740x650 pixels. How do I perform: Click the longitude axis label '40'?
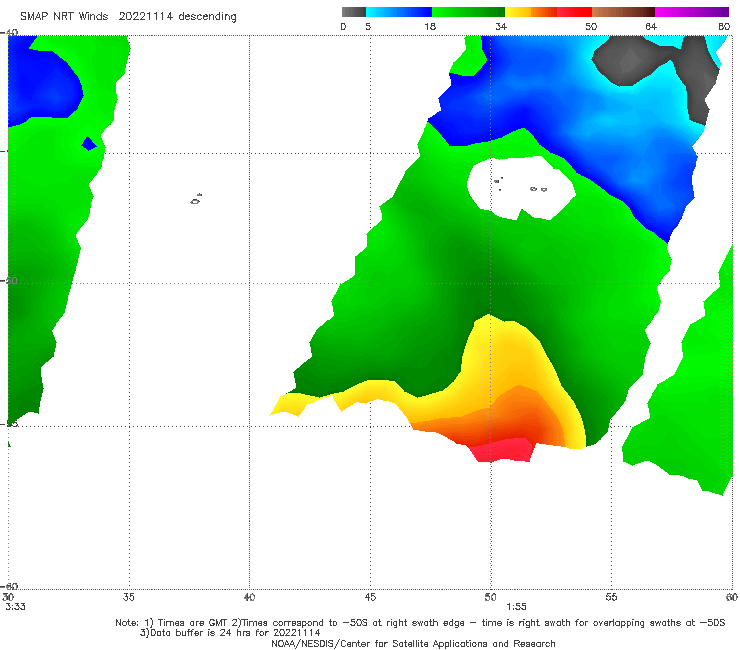249,597
